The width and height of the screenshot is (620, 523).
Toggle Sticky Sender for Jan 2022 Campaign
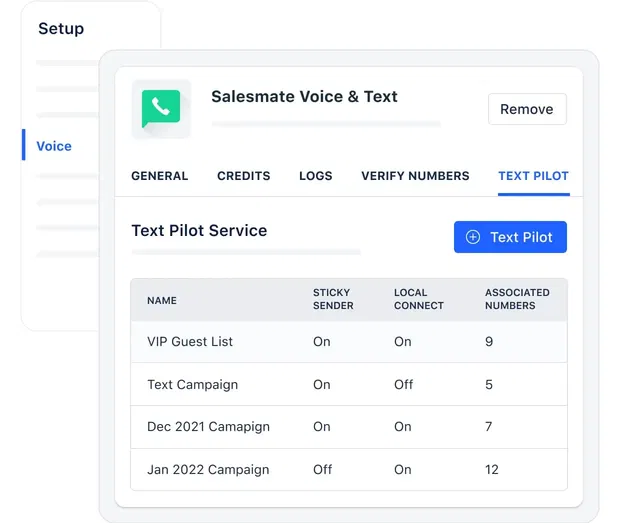pos(322,469)
